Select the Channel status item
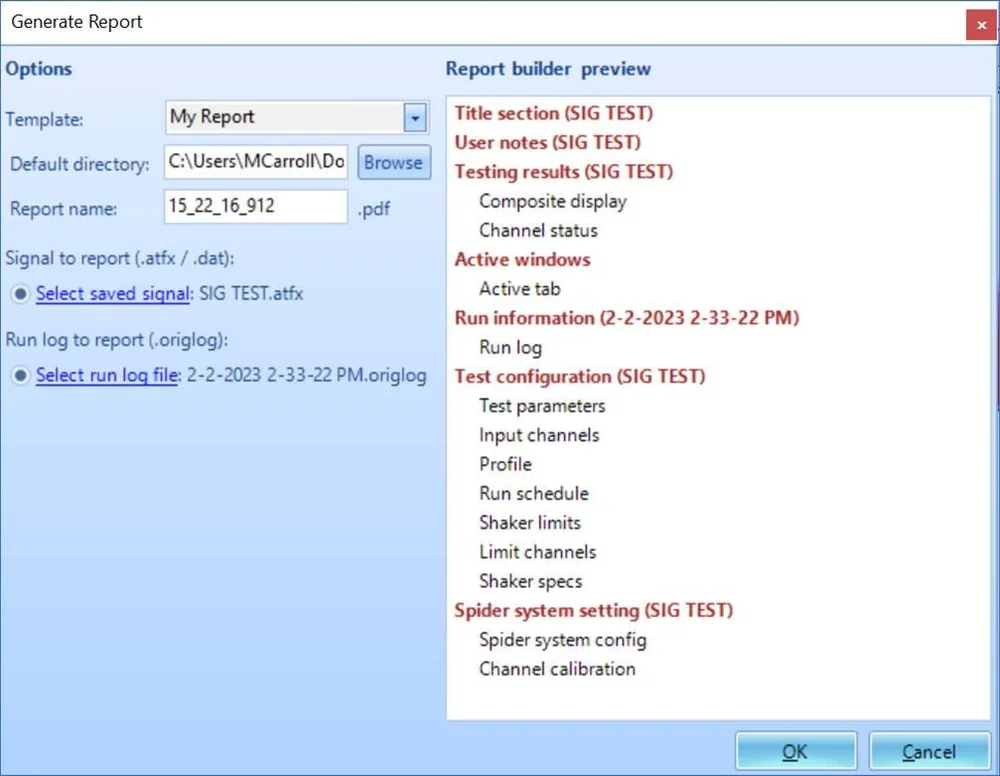This screenshot has height=776, width=1000. tap(538, 230)
